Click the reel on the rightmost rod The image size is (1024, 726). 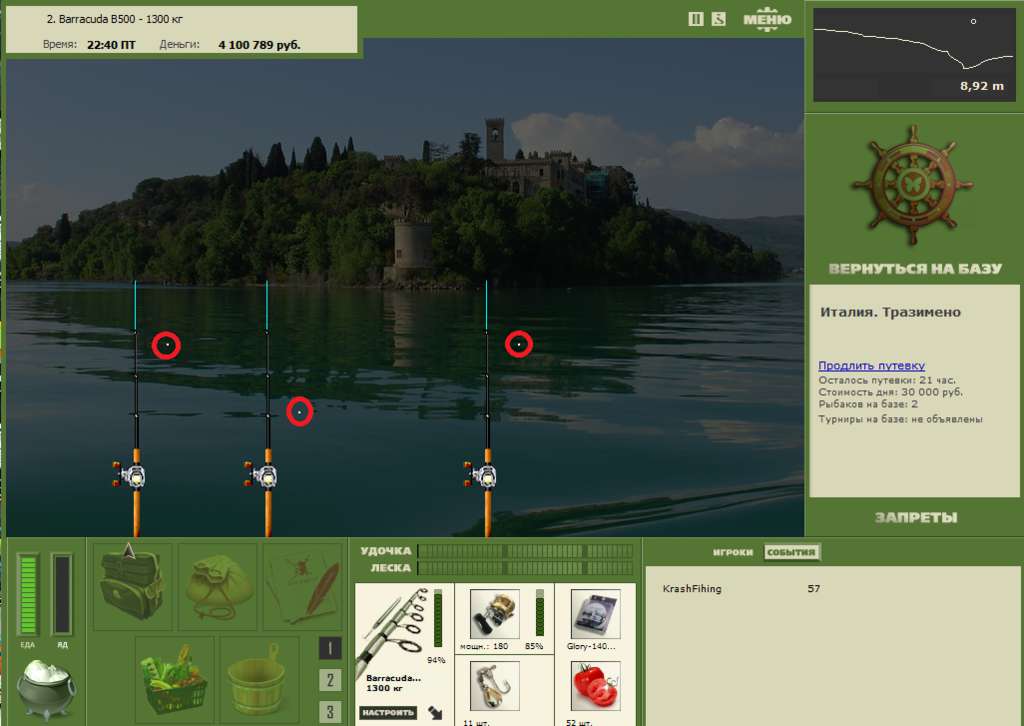pos(482,475)
